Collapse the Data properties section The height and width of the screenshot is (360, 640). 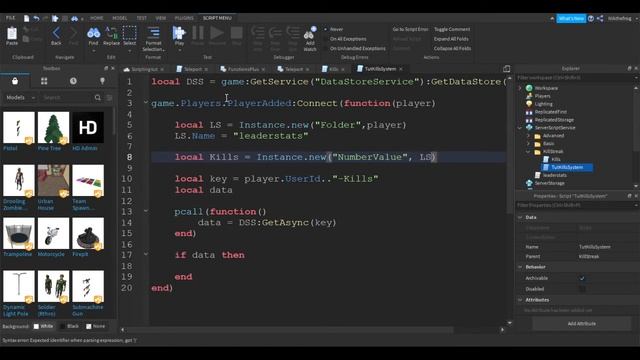(x=520, y=217)
